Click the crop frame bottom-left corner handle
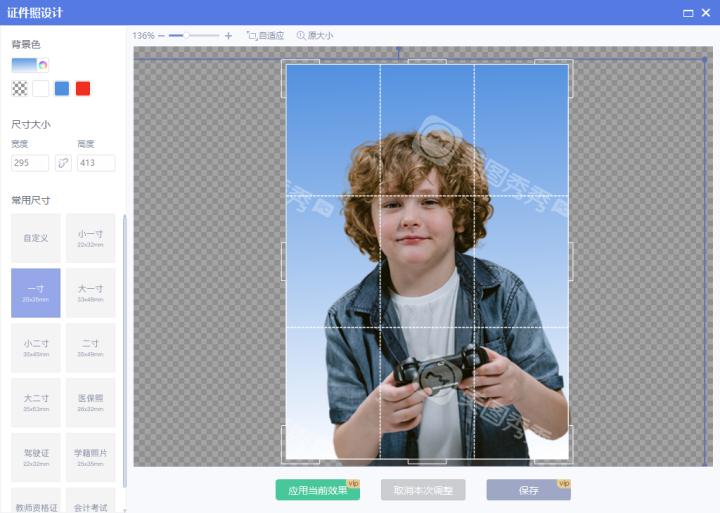 [x=284, y=461]
